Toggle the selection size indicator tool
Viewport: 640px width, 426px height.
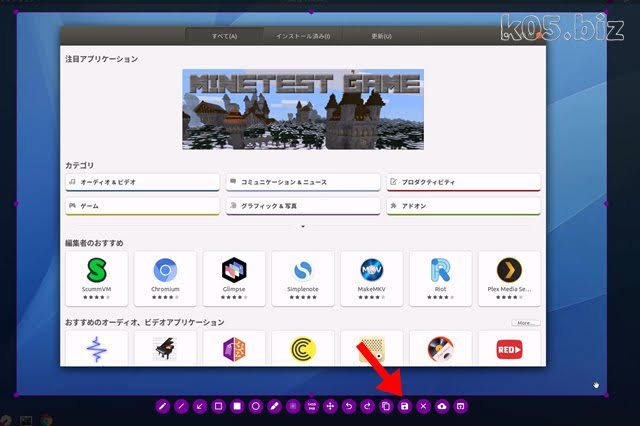(x=312, y=406)
